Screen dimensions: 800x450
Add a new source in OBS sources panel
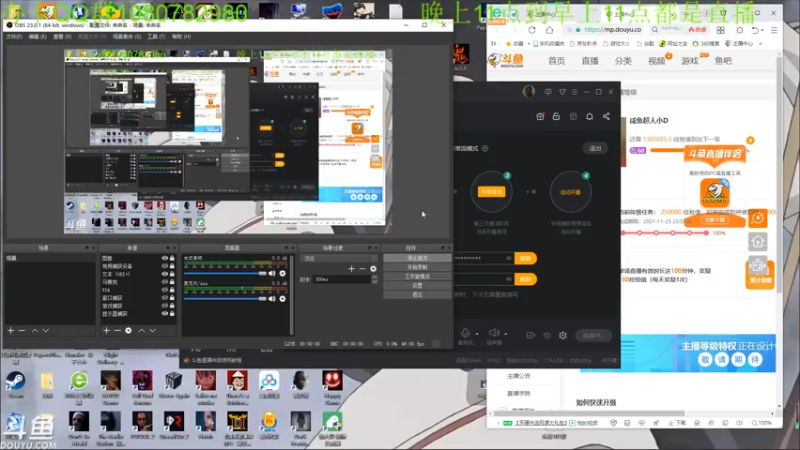pos(106,331)
